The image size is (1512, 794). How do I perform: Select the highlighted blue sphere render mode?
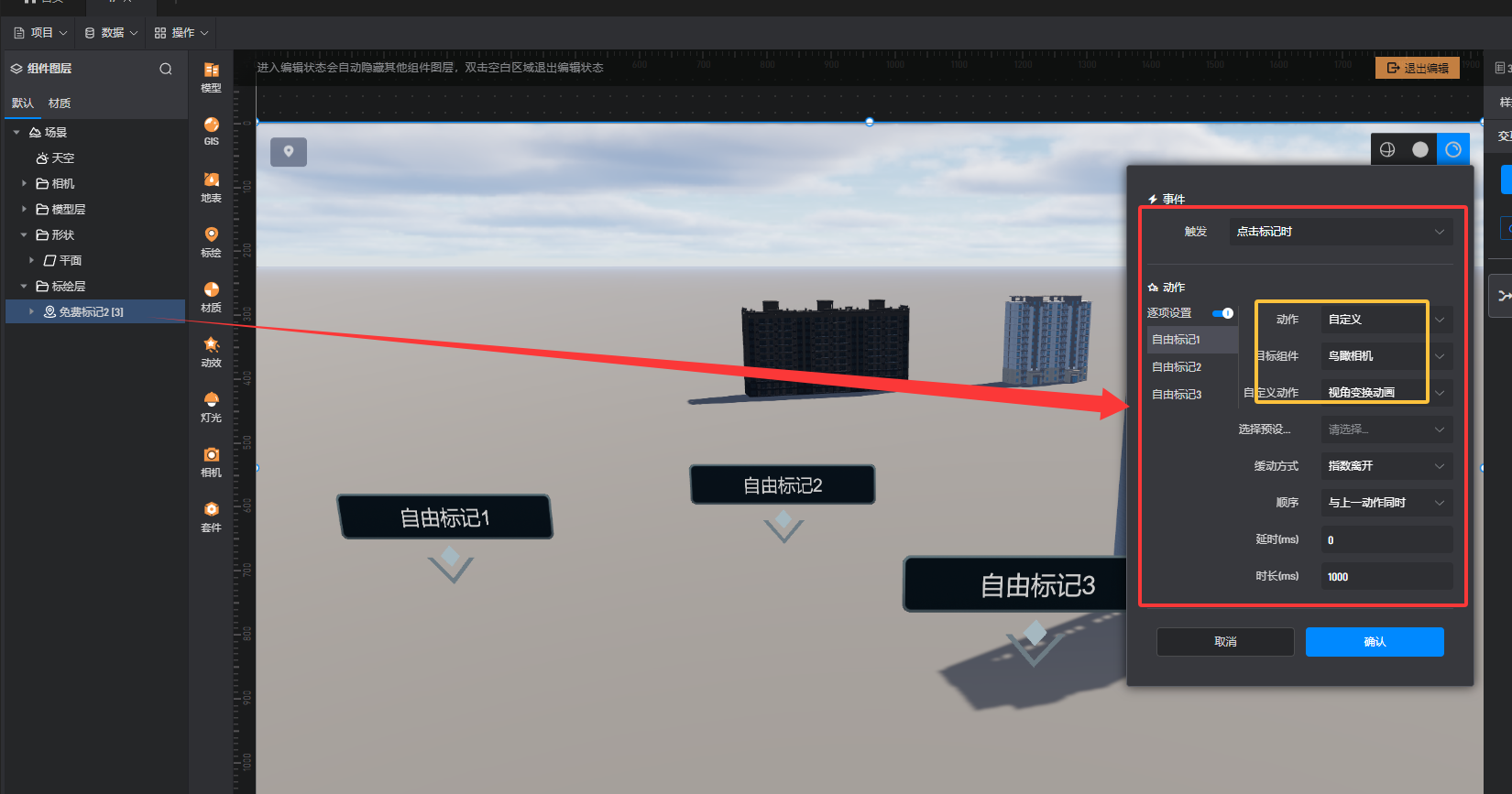(x=1453, y=149)
